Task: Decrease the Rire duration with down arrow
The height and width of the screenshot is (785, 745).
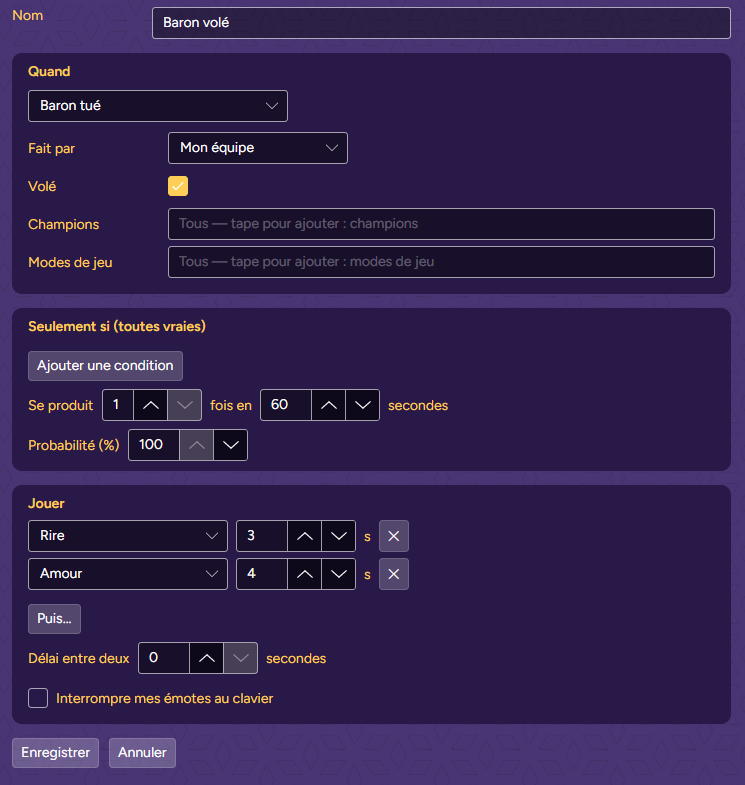Action: [338, 536]
